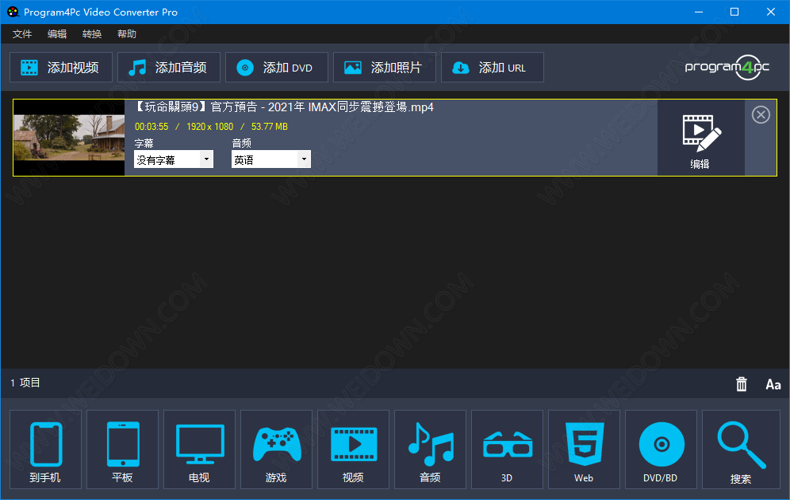Click the video thumbnail preview
Screen dimensions: 790x500
click(x=69, y=138)
